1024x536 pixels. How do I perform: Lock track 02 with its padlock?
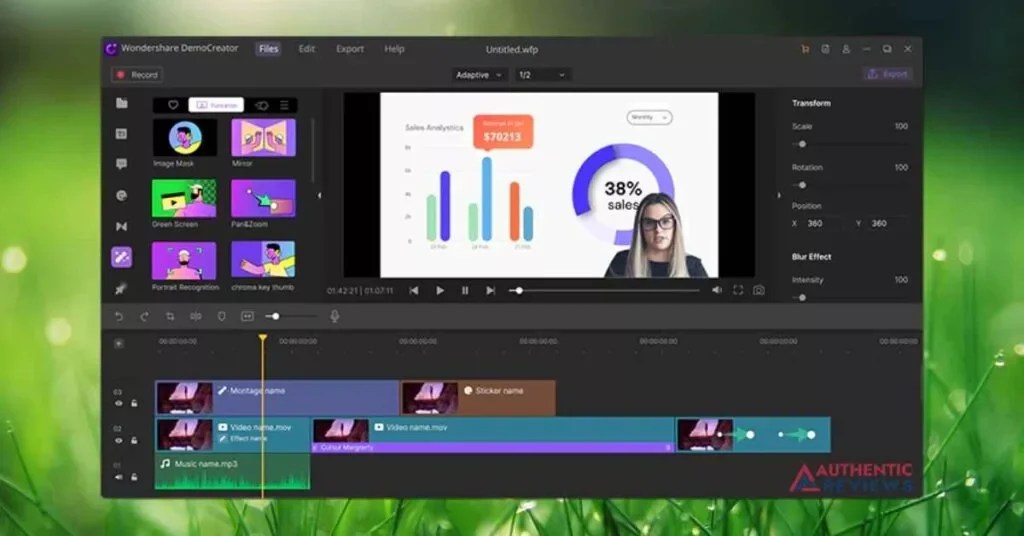(134, 441)
